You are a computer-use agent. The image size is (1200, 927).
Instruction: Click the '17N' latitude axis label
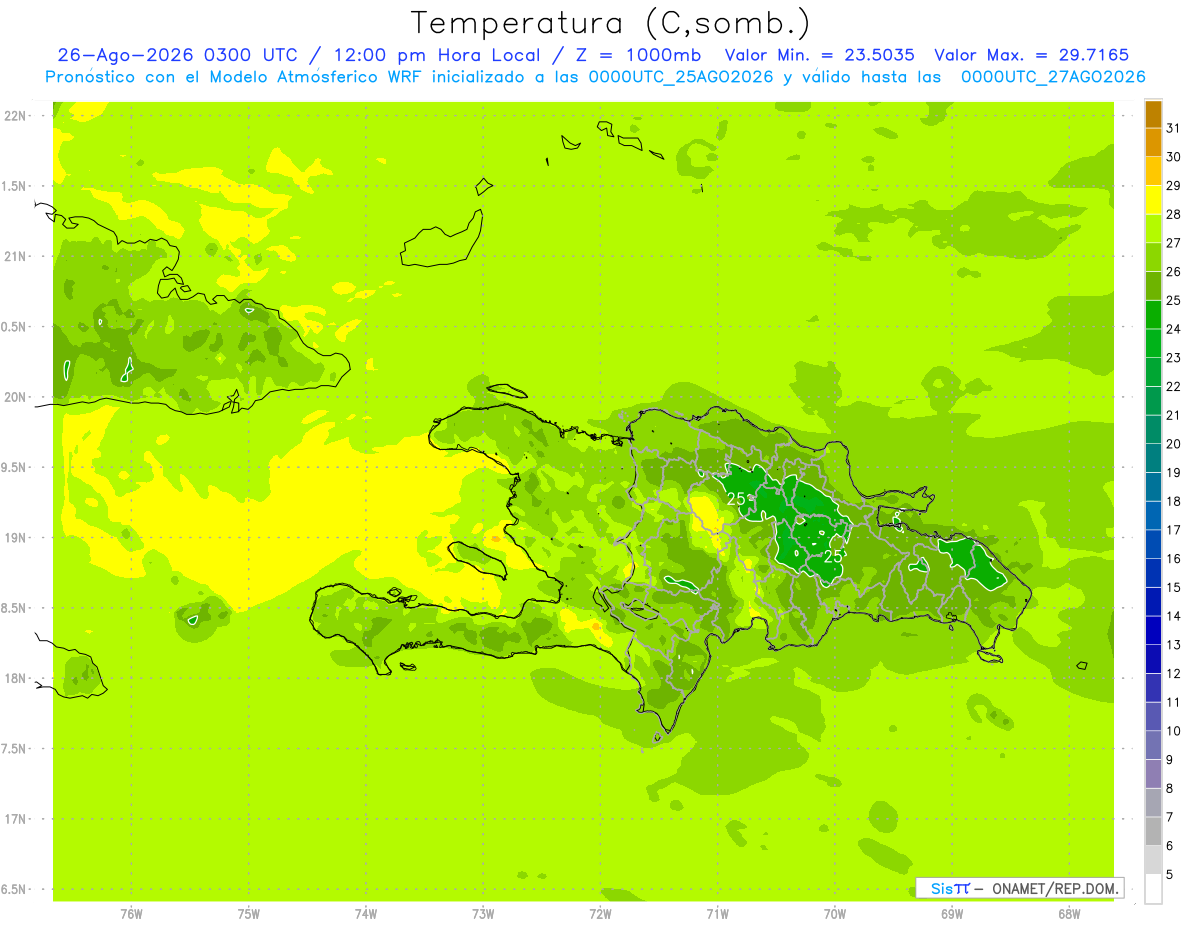[17, 819]
